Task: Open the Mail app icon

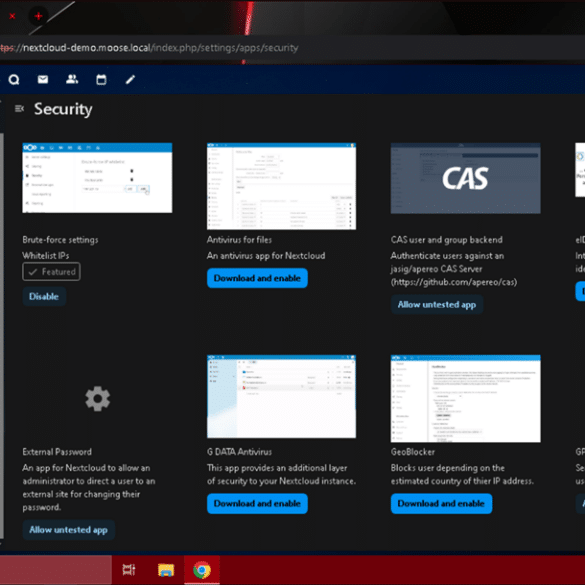Action: pyautogui.click(x=43, y=79)
